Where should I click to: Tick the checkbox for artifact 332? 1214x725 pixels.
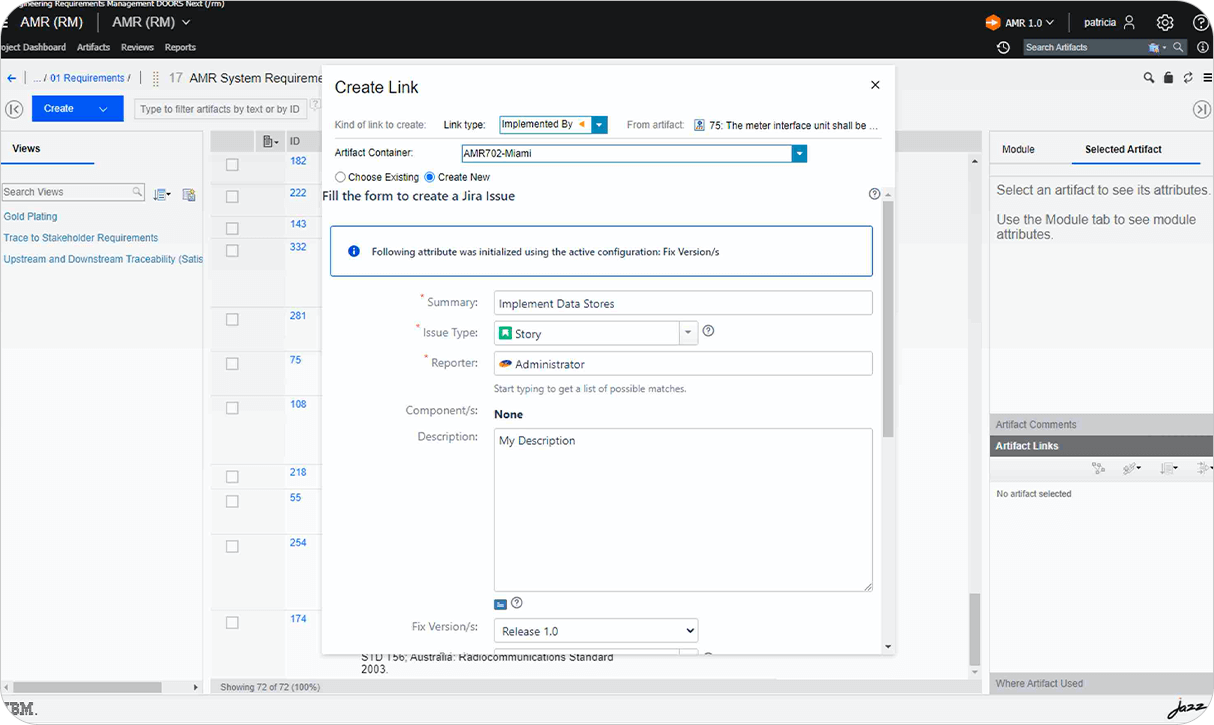(232, 251)
